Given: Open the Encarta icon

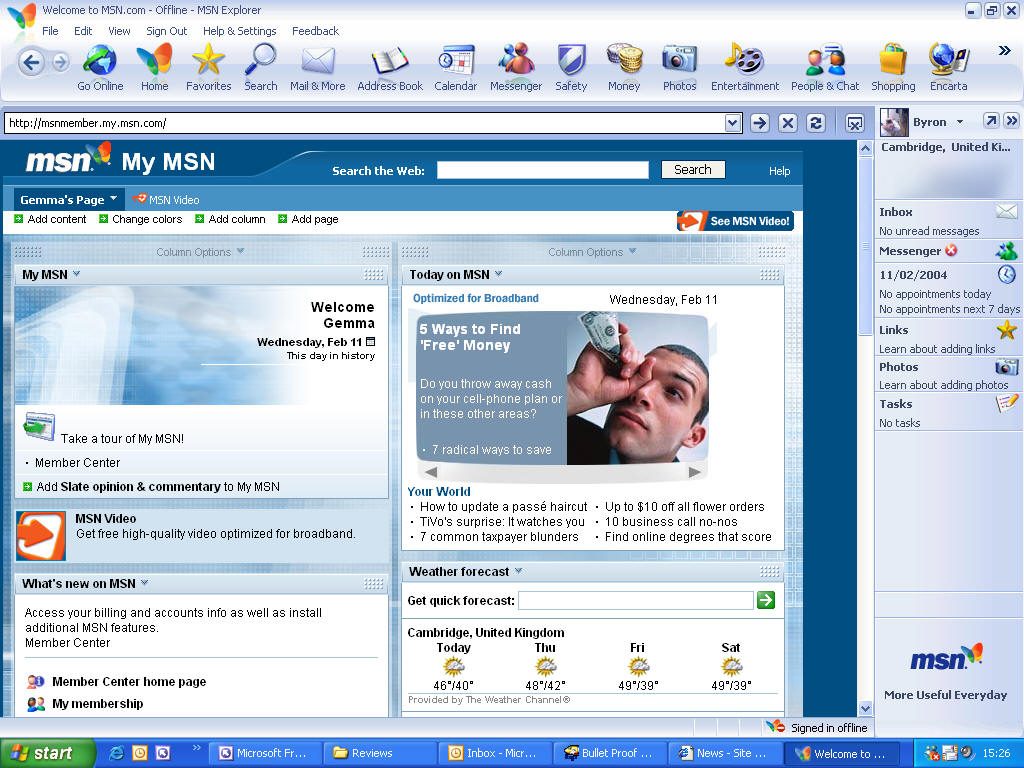Looking at the screenshot, I should 948,61.
